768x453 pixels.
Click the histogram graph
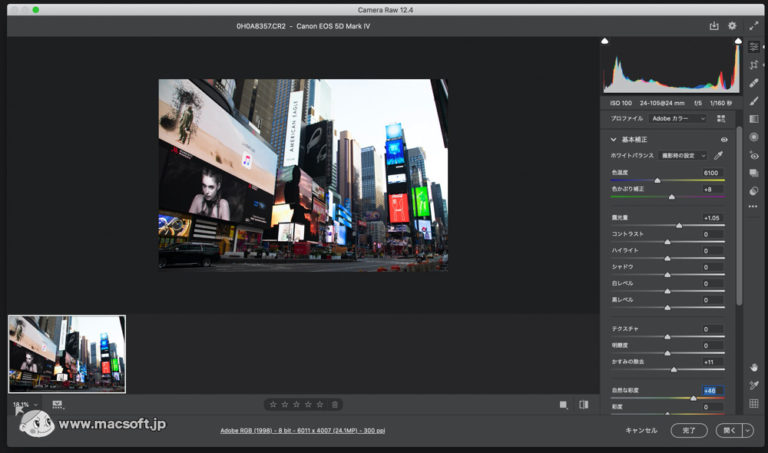[x=671, y=68]
